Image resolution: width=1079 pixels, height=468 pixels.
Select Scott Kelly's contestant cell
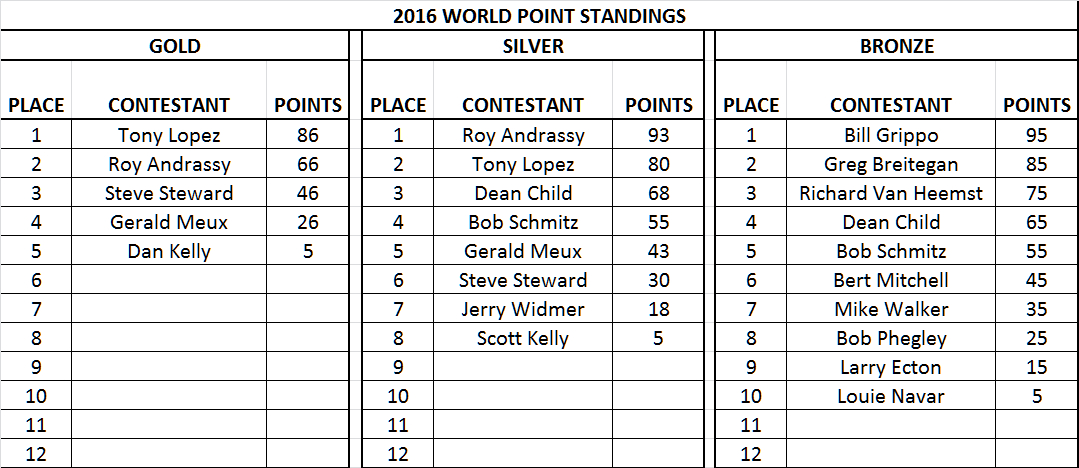click(523, 338)
